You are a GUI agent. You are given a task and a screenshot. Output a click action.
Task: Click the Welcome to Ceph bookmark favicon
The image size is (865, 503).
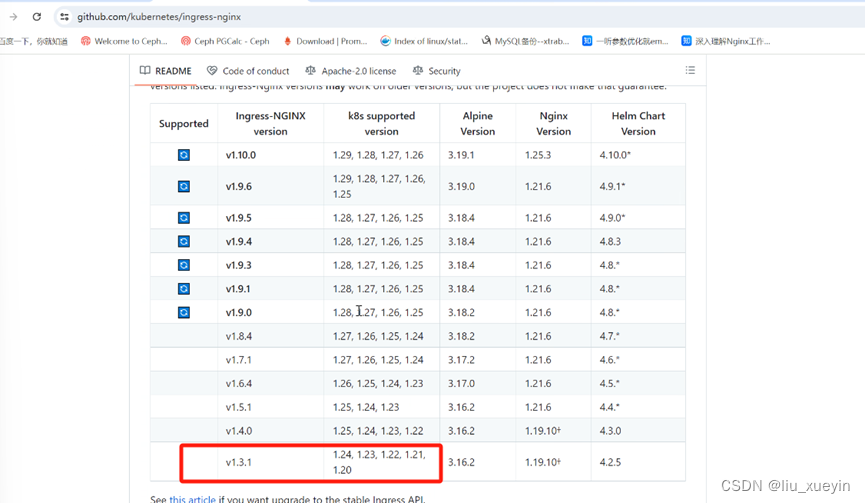point(86,41)
